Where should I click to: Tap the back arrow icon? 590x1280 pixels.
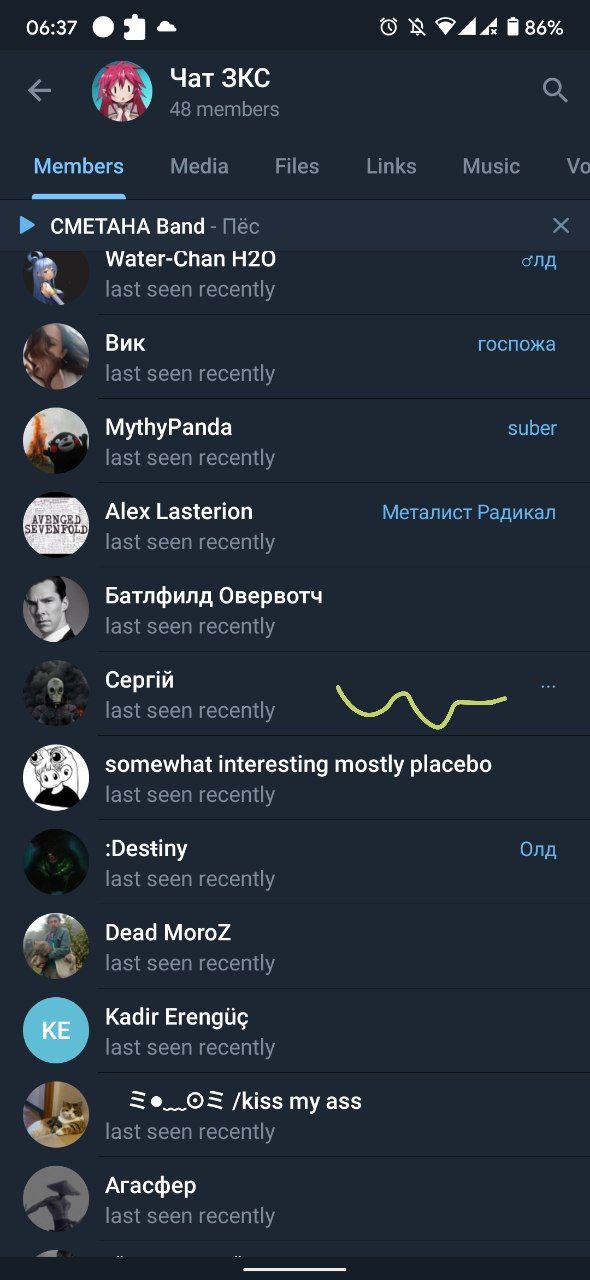pyautogui.click(x=39, y=91)
